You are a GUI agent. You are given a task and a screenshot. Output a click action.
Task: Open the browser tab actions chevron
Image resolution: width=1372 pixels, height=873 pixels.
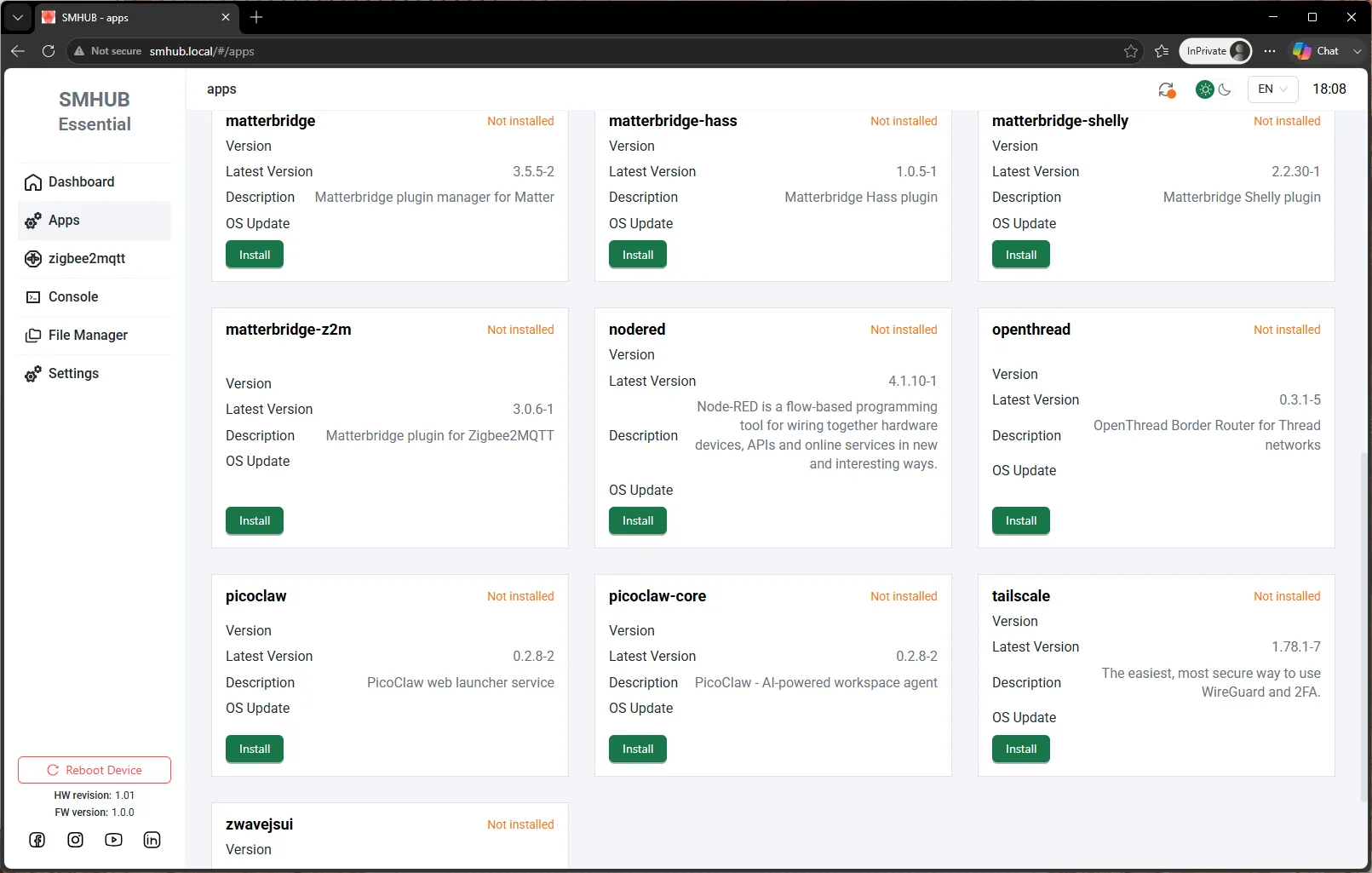click(17, 17)
